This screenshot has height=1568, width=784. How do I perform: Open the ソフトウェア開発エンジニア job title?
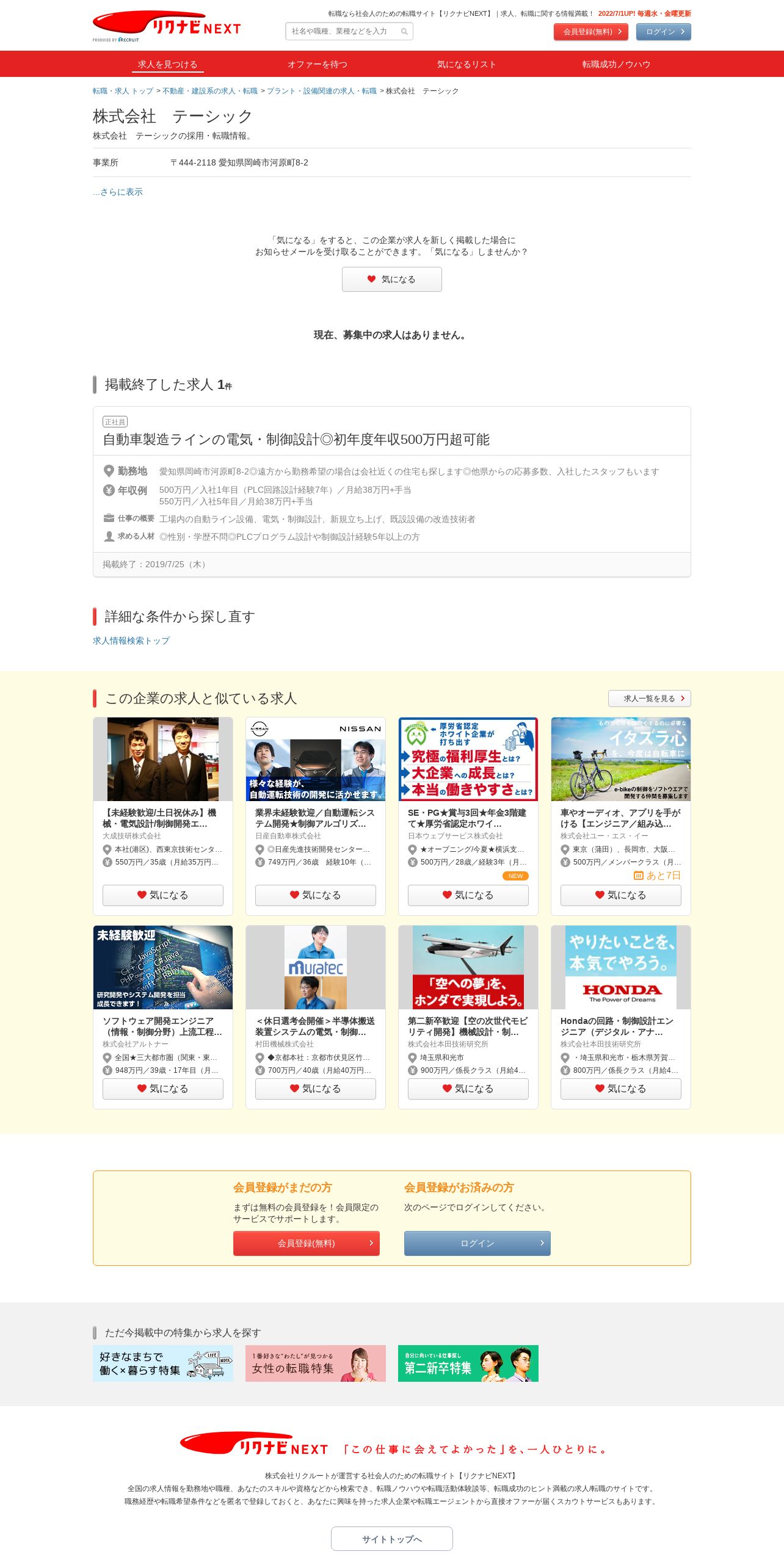click(x=162, y=1026)
